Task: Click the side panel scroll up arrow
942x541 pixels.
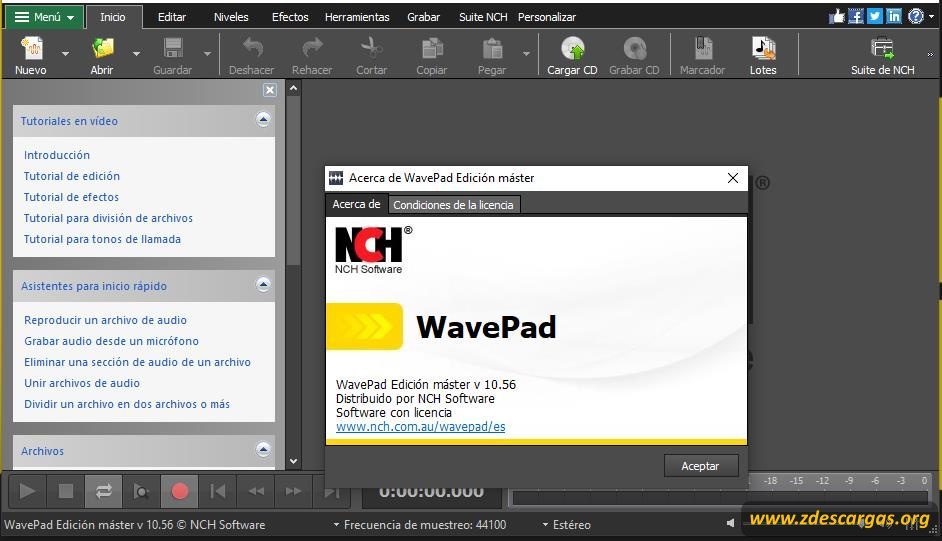Action: tap(293, 88)
